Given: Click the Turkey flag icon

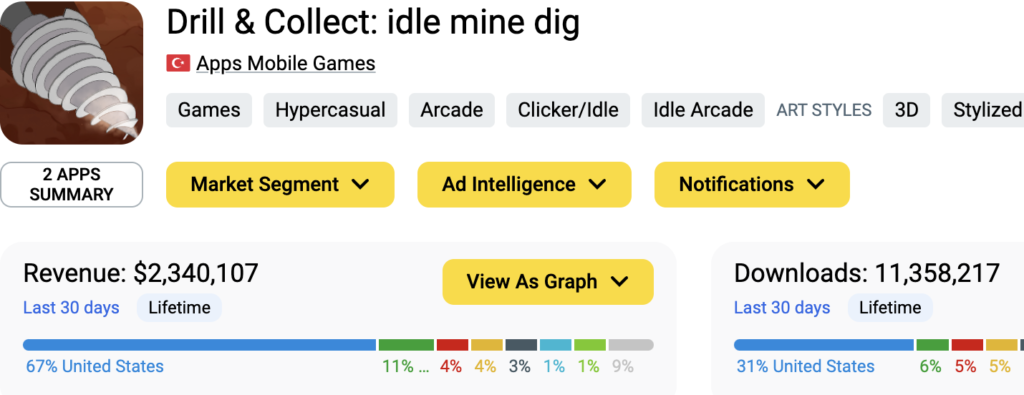Looking at the screenshot, I should 178,63.
